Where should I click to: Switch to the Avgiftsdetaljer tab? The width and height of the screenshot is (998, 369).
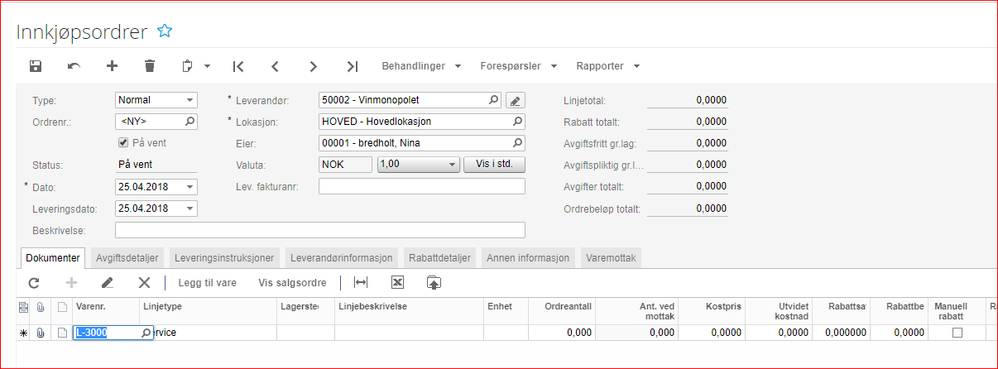127,258
